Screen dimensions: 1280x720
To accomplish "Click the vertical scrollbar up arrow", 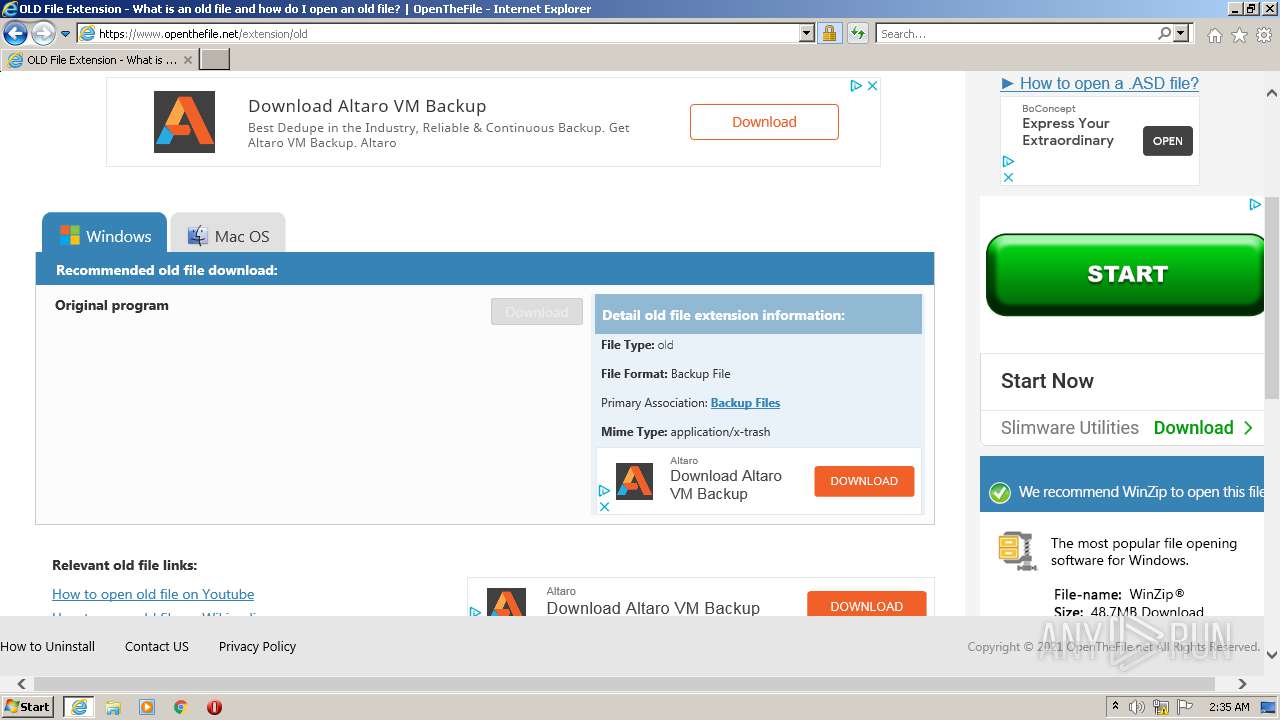I will click(x=1271, y=94).
